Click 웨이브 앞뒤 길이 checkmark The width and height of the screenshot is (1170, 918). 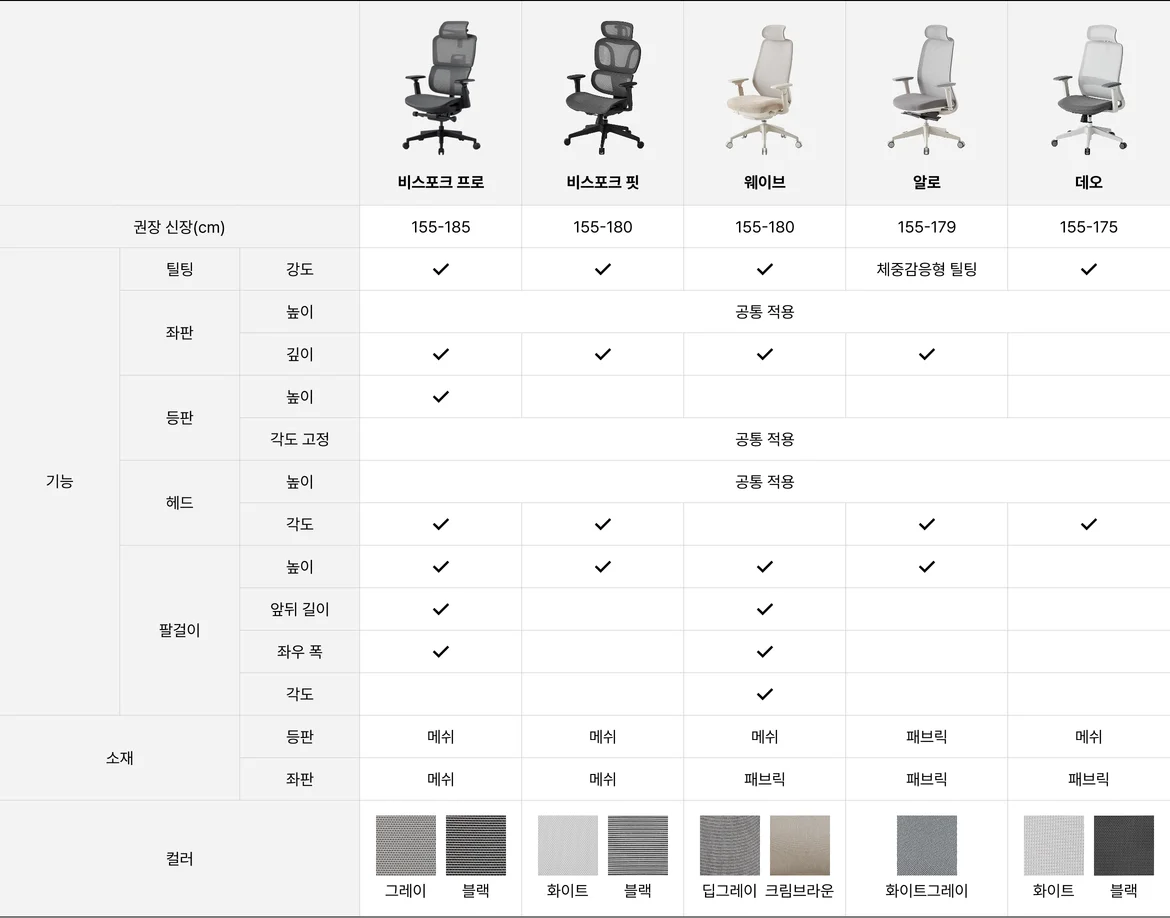pos(765,610)
